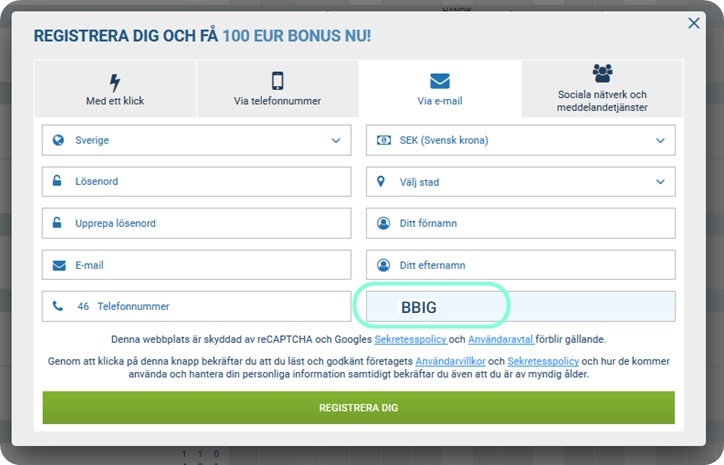The height and width of the screenshot is (465, 724).
Task: Click the map pin icon beside Välj stad
Action: (380, 181)
